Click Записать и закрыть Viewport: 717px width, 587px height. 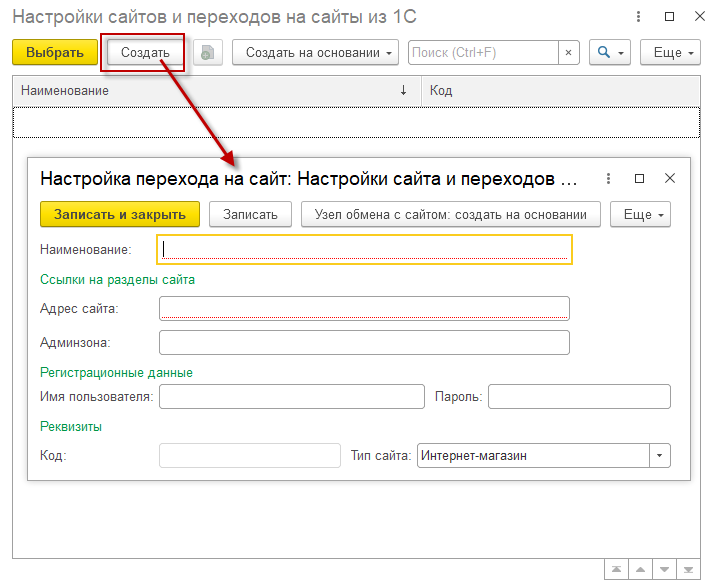coord(120,214)
